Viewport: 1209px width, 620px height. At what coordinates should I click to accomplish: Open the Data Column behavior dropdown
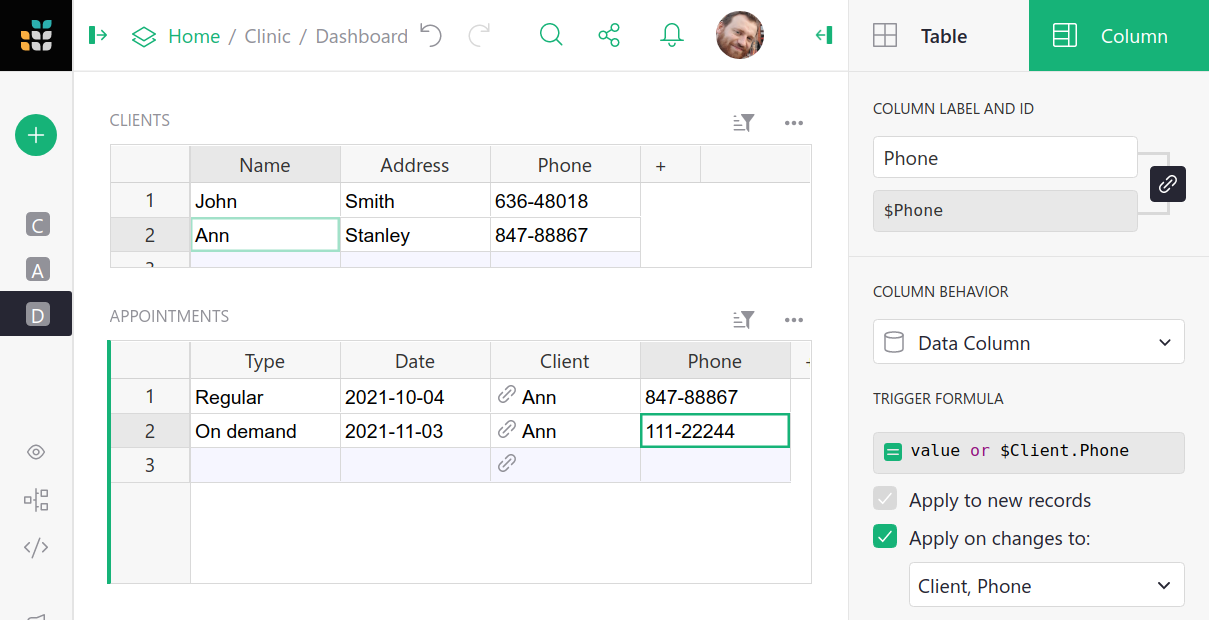pyautogui.click(x=1028, y=341)
